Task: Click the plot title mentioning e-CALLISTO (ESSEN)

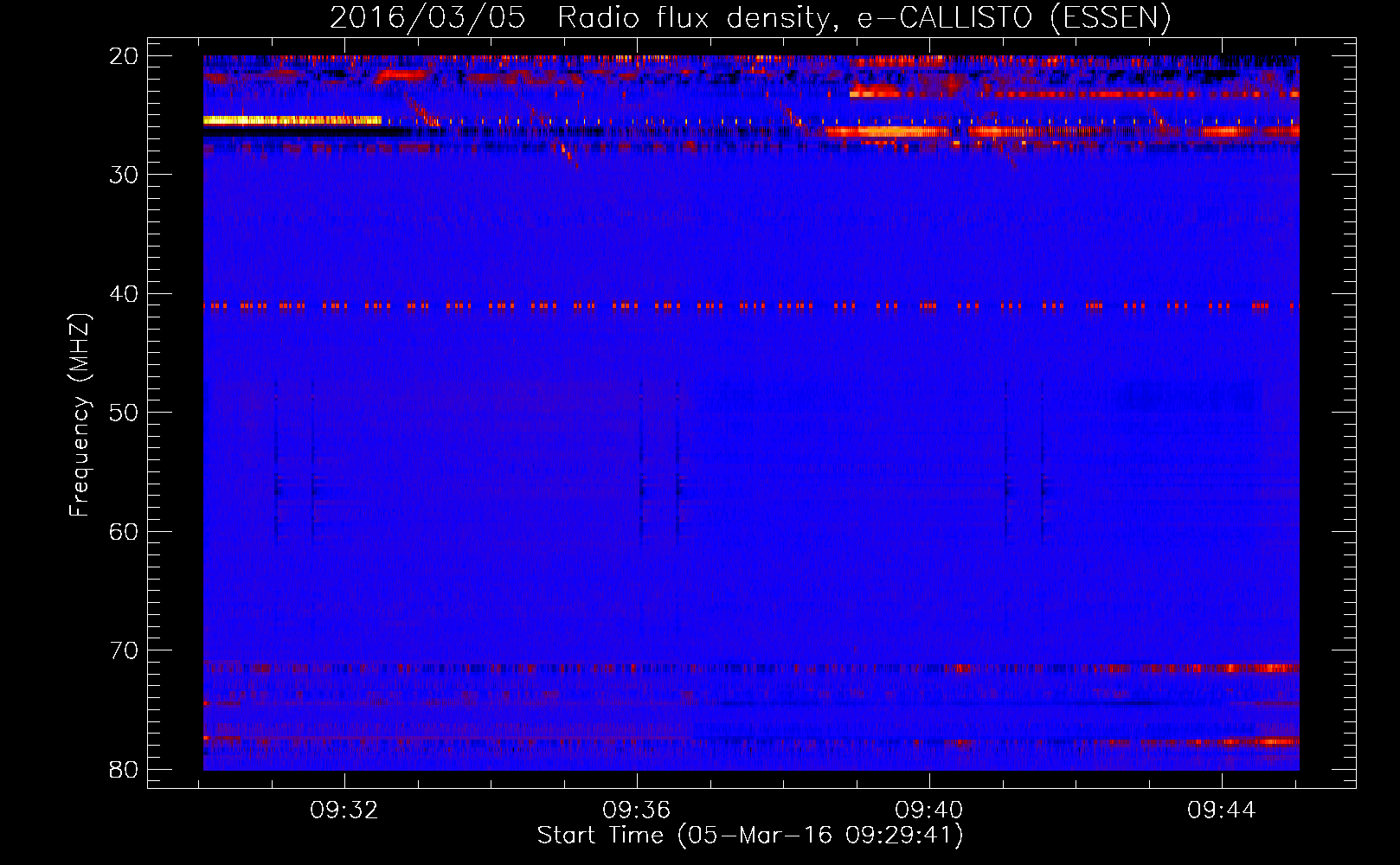Action: (x=750, y=18)
